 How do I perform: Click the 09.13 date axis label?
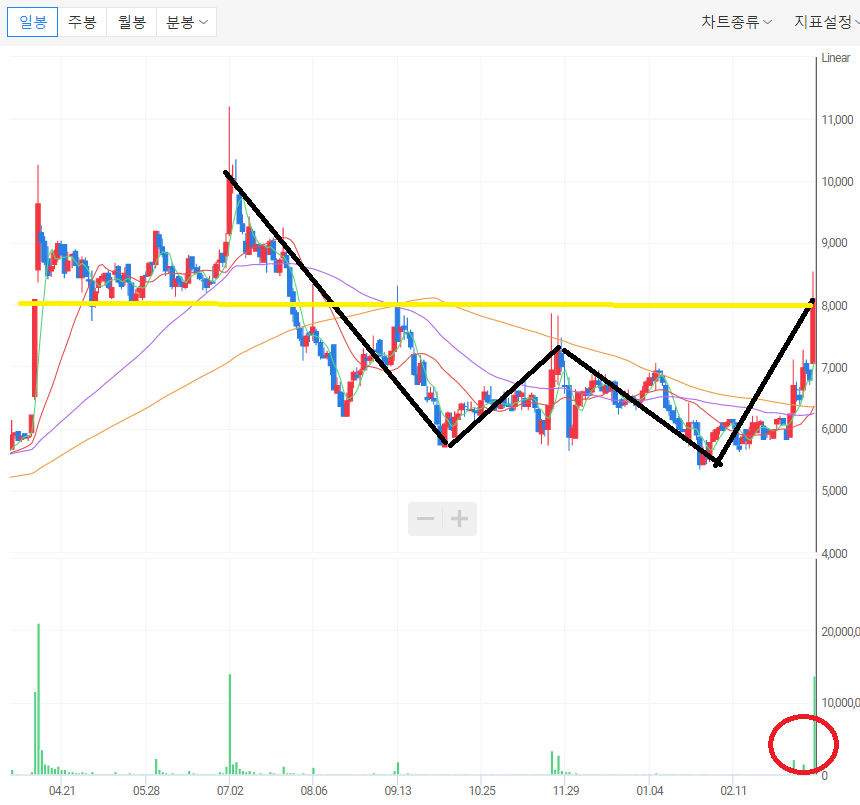point(398,790)
